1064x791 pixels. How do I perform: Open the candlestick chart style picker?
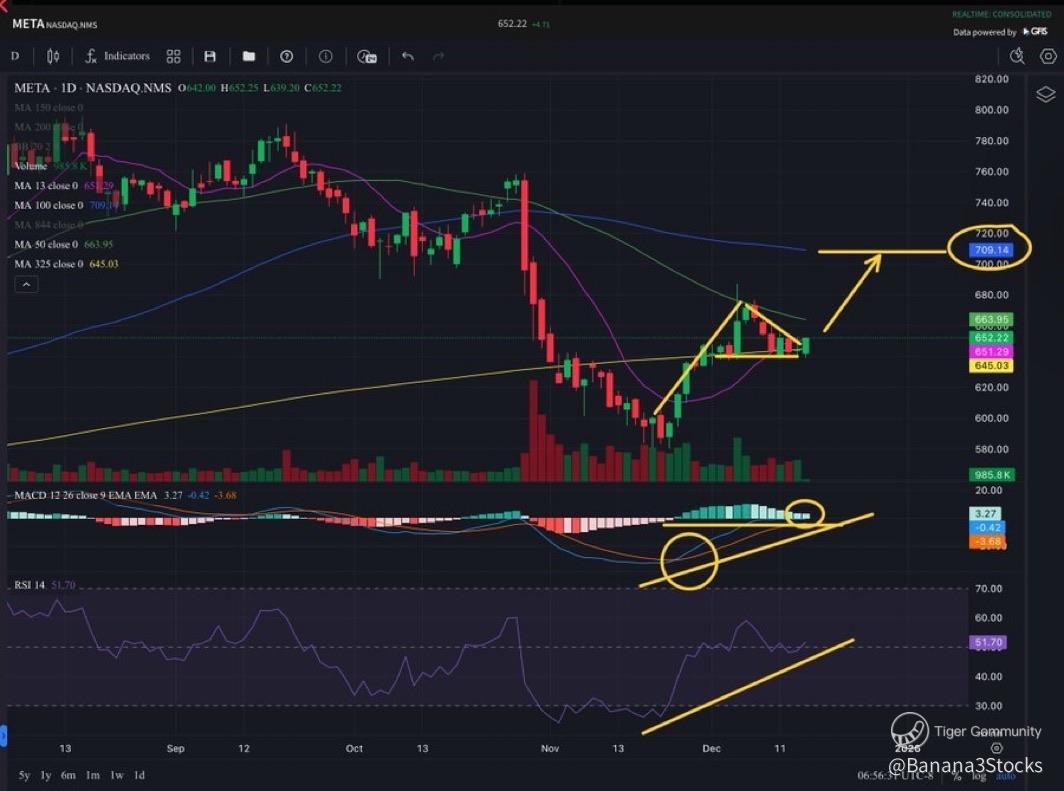(x=53, y=56)
